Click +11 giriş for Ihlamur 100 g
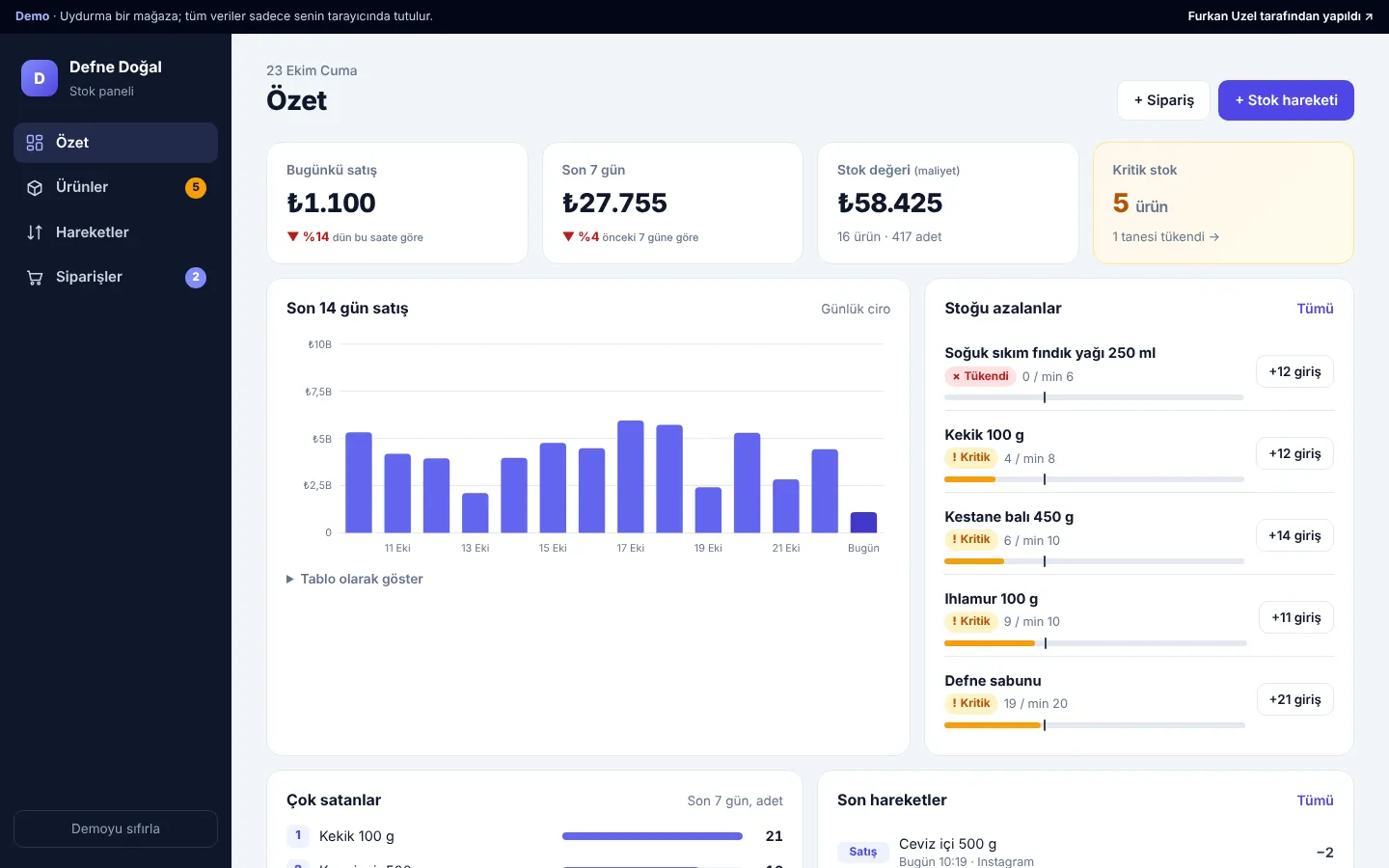This screenshot has width=1389, height=868. pos(1296,617)
